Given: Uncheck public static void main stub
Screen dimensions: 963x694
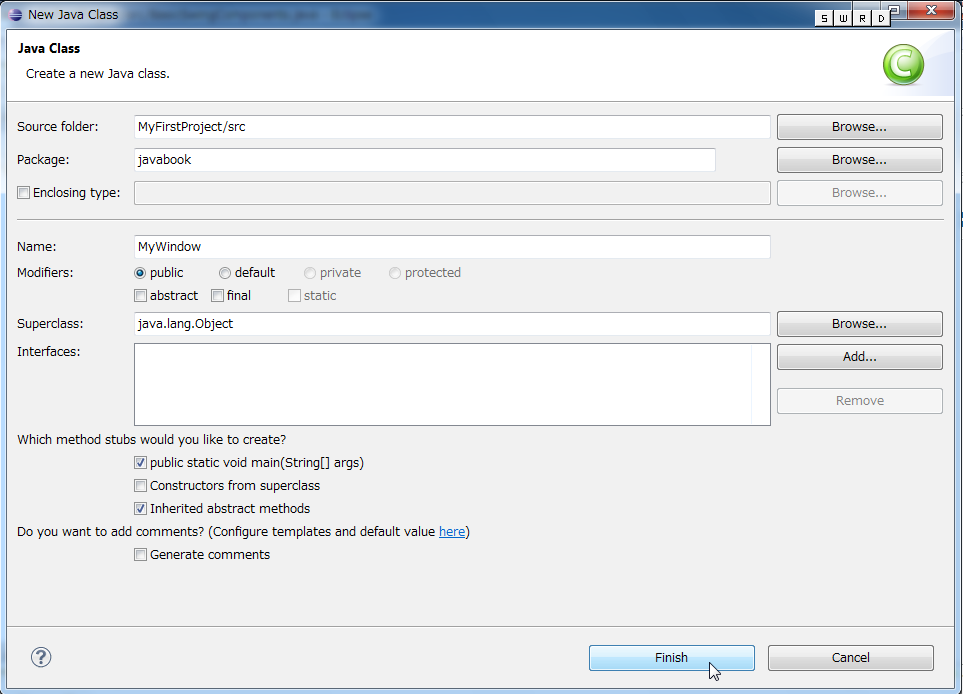Looking at the screenshot, I should pos(140,463).
